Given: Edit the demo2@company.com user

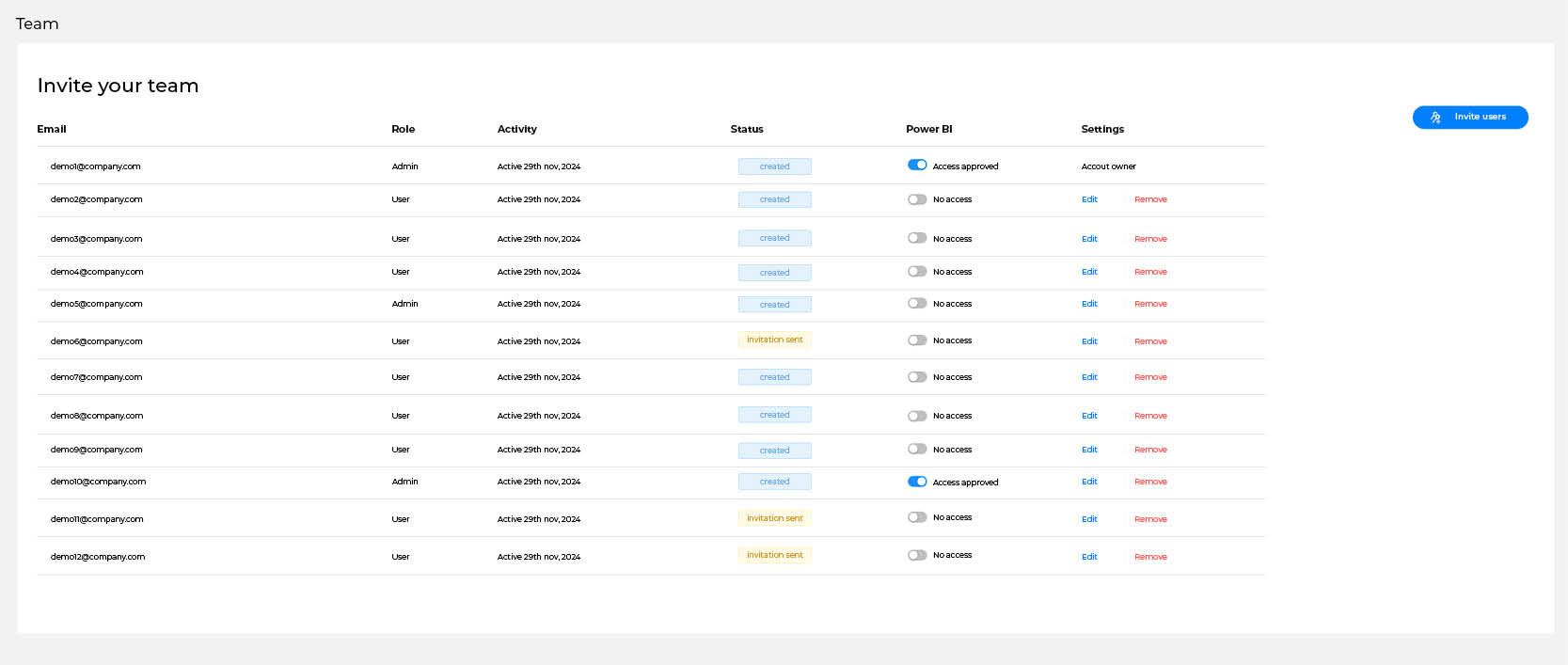Looking at the screenshot, I should 1089,199.
